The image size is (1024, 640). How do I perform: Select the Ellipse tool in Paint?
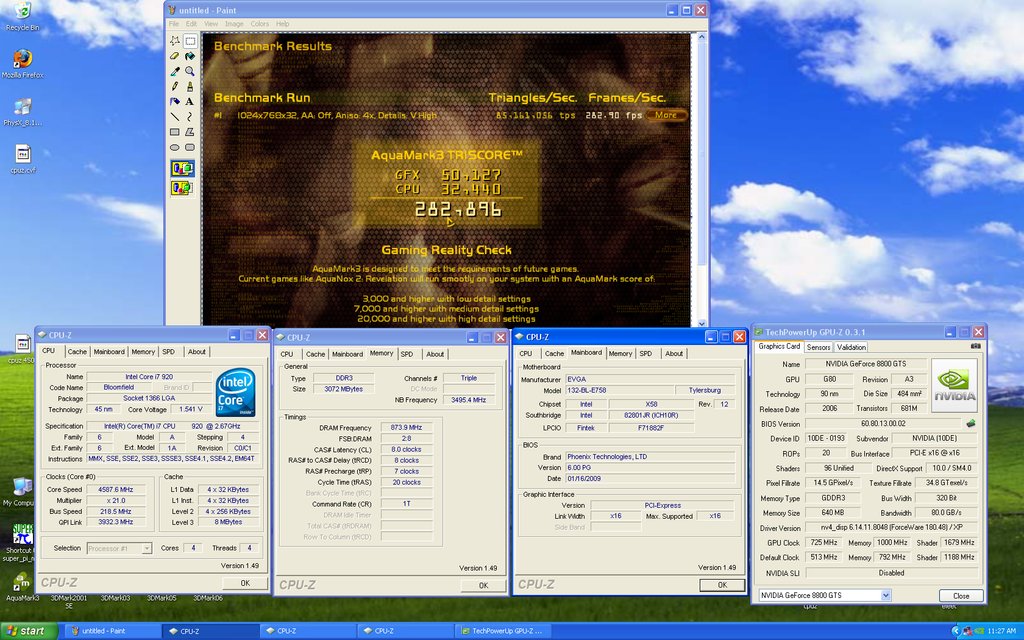pyautogui.click(x=175, y=148)
